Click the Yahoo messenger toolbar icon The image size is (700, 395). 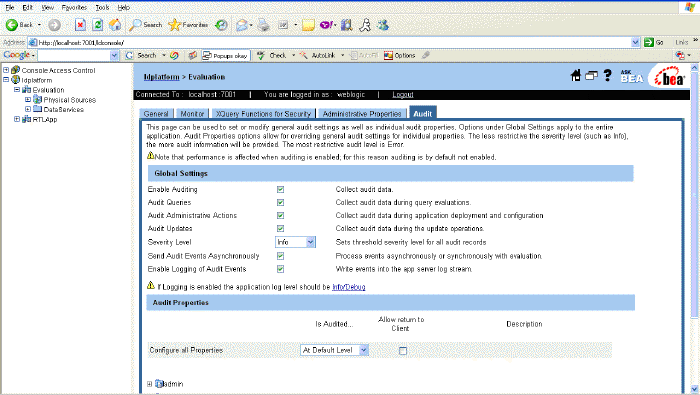pyautogui.click(x=326, y=25)
